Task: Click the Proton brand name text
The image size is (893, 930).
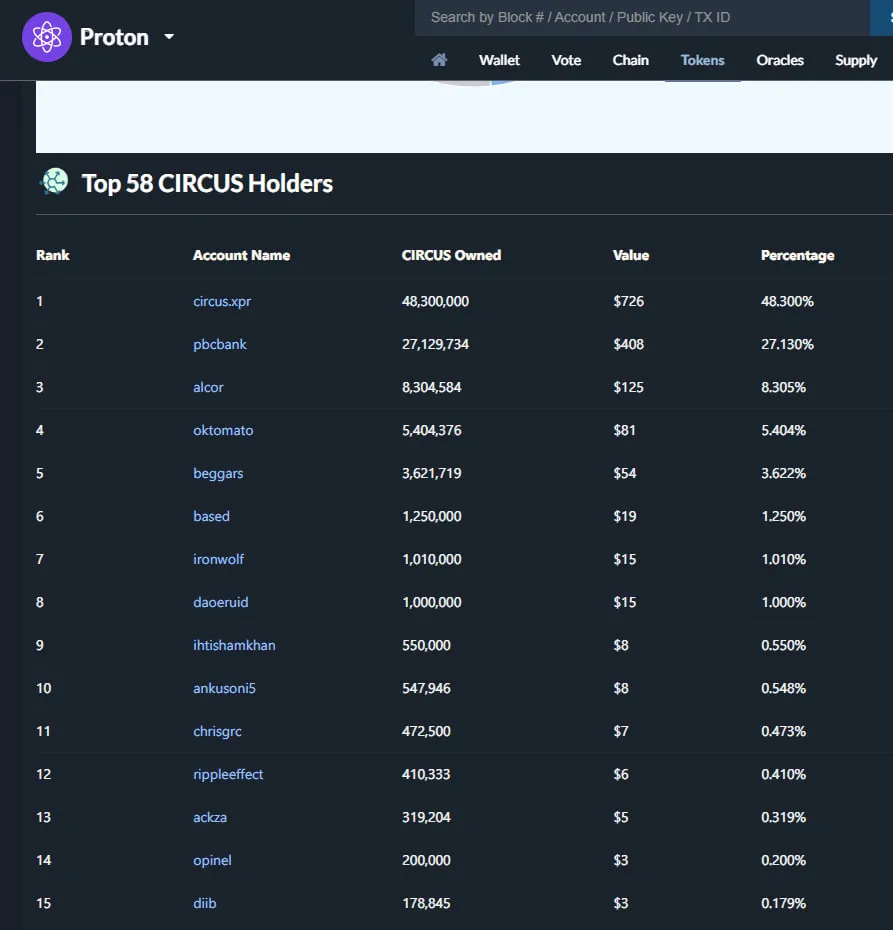Action: (x=114, y=37)
